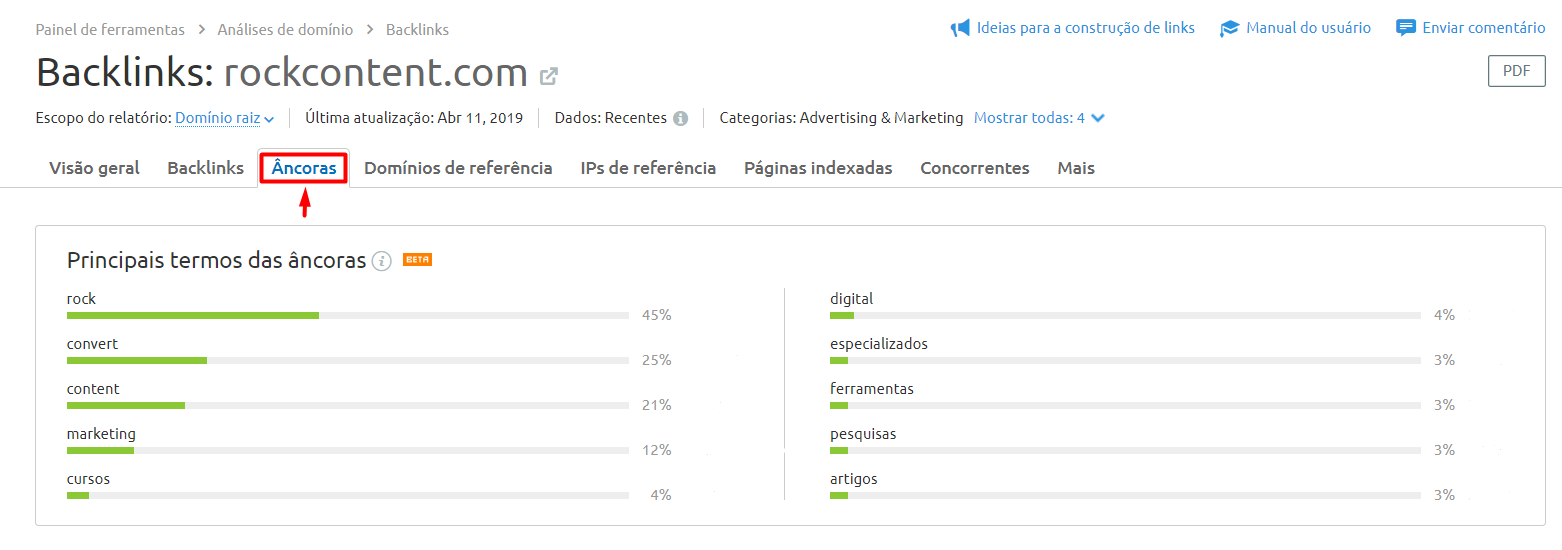Screen dimensions: 1562x550
Task: Click Painel de ferramentas breadcrumb
Action: tap(110, 30)
